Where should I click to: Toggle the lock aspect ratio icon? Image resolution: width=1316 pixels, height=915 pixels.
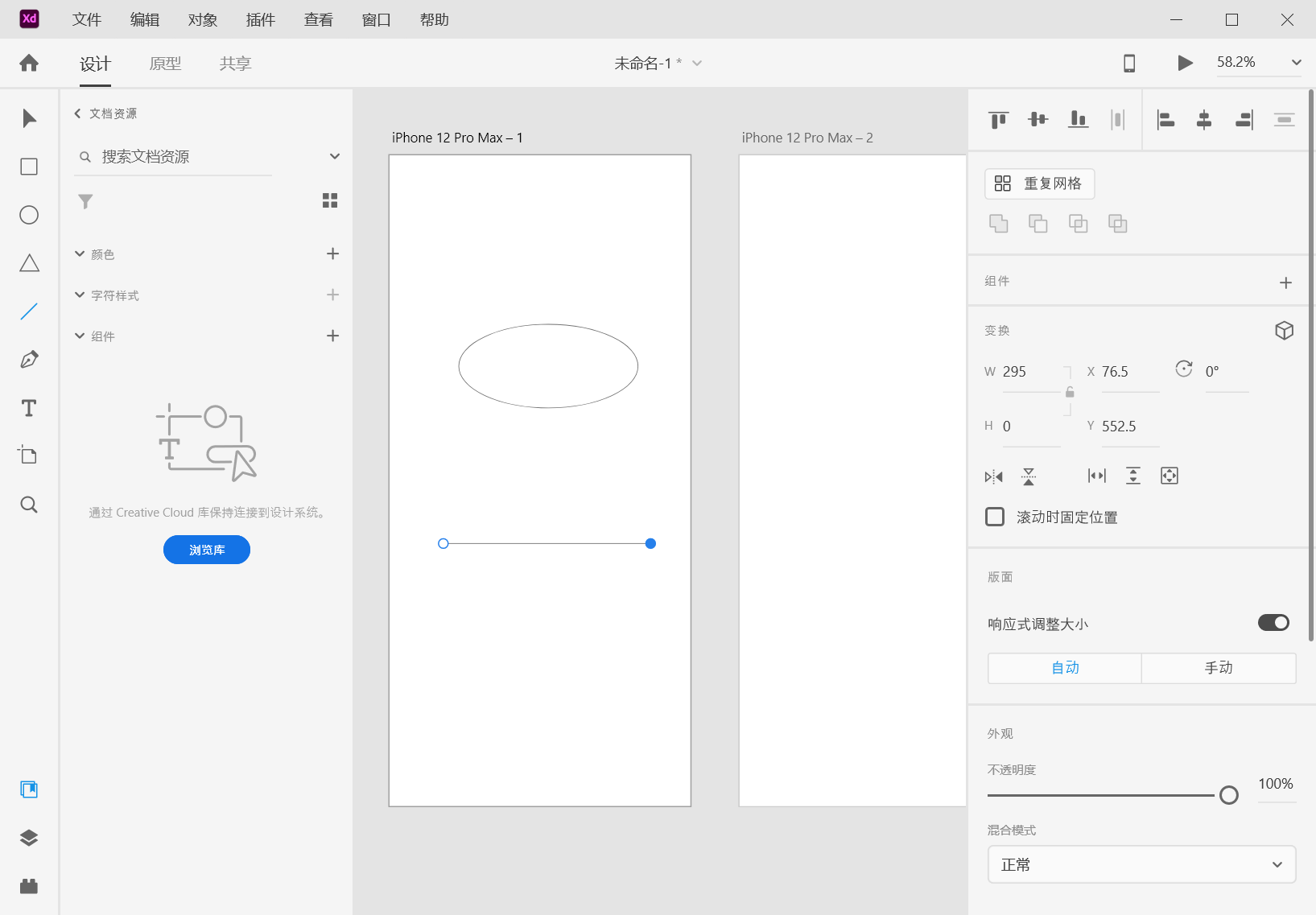1069,392
